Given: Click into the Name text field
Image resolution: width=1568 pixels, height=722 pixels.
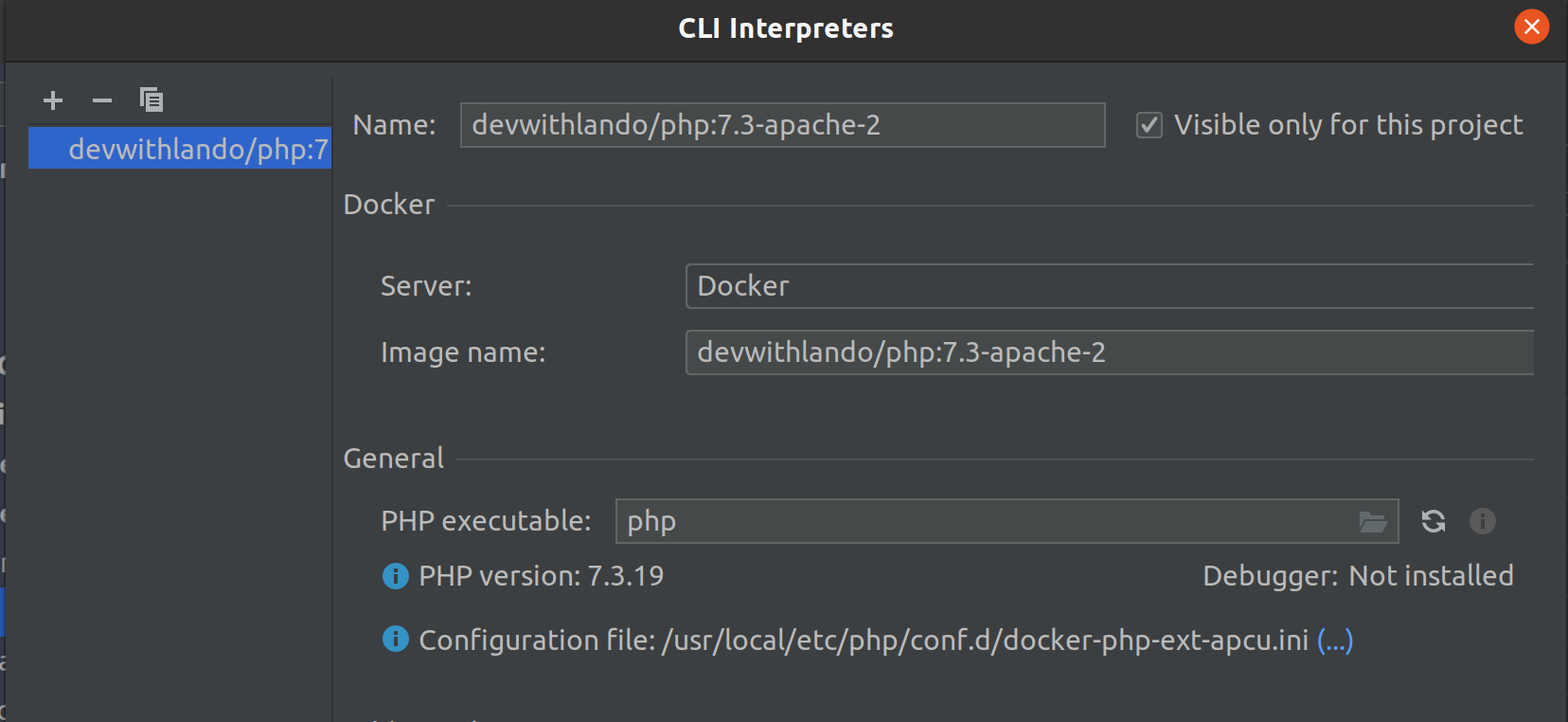Looking at the screenshot, I should [782, 125].
